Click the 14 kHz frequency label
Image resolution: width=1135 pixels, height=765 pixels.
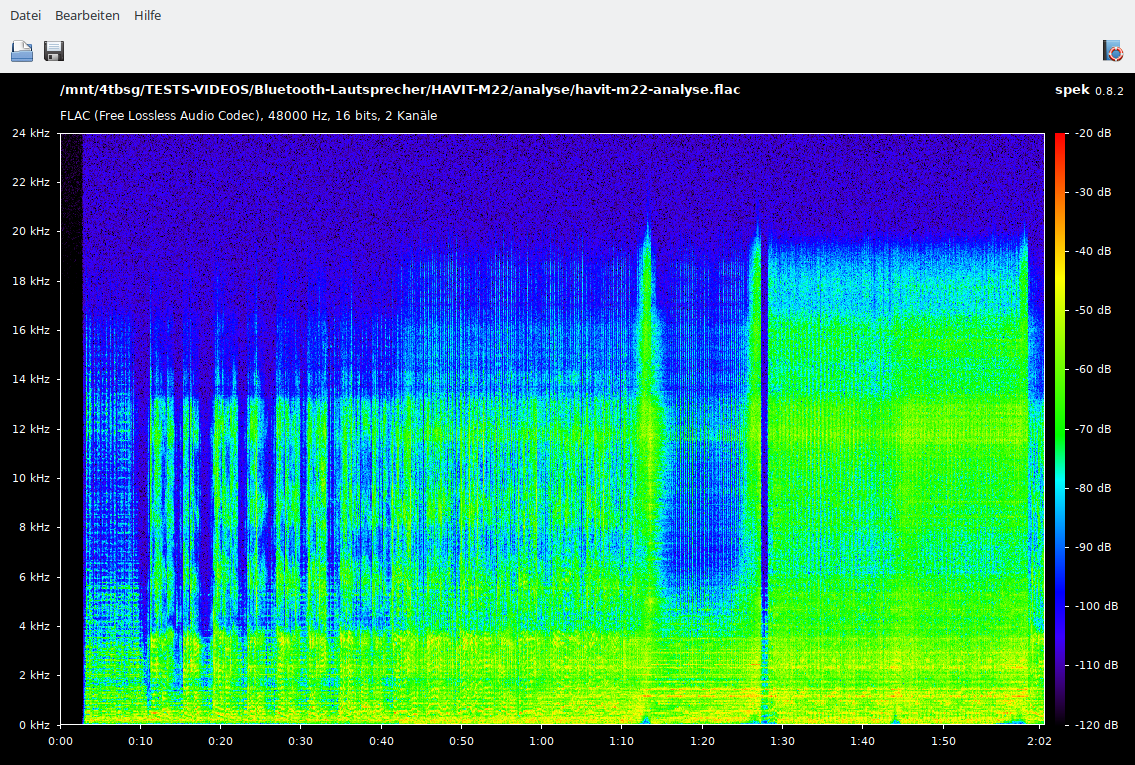click(x=30, y=379)
